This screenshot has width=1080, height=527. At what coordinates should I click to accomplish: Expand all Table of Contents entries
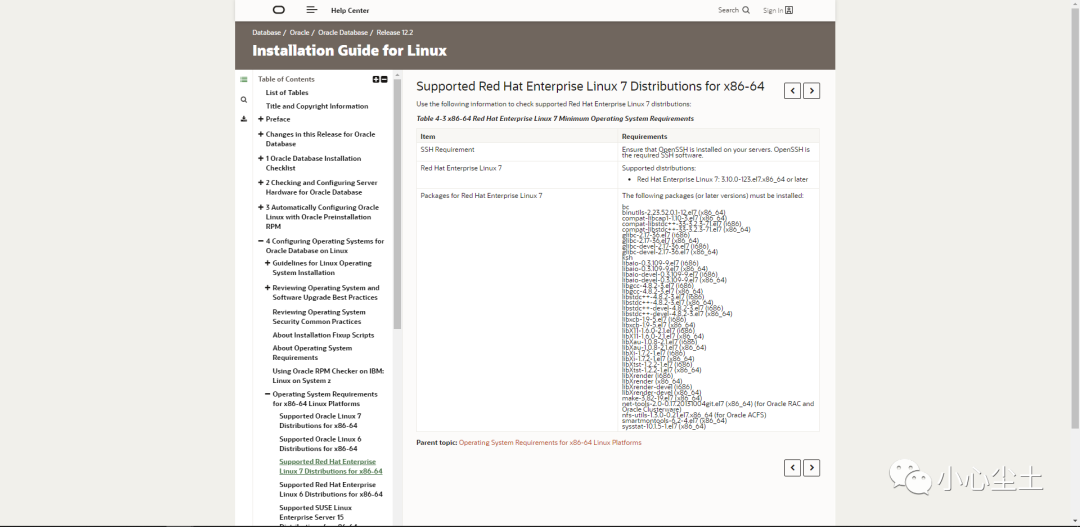(x=376, y=79)
